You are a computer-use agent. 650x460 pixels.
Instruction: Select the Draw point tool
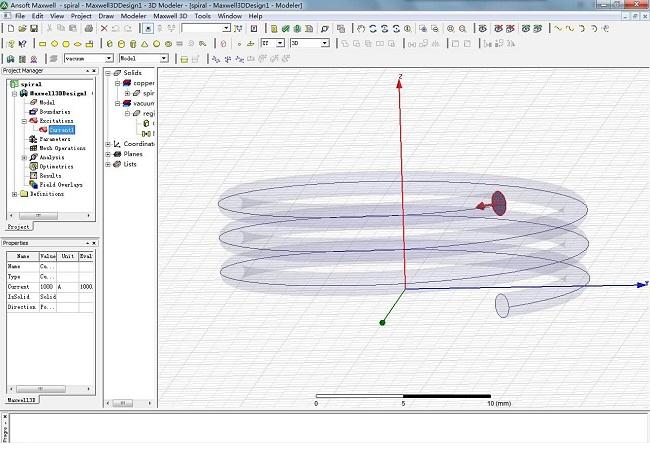239,44
